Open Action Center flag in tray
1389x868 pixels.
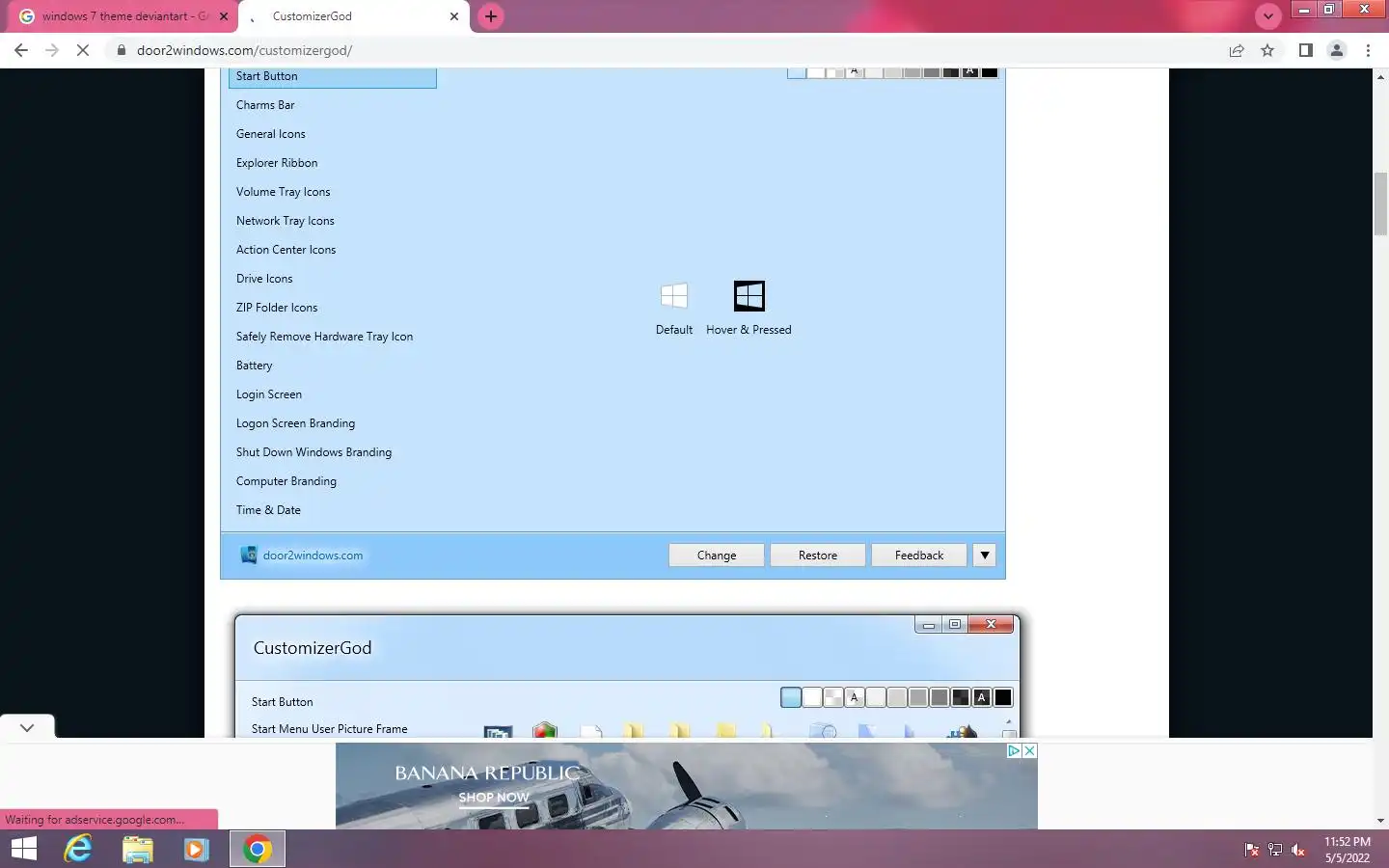(x=1252, y=850)
